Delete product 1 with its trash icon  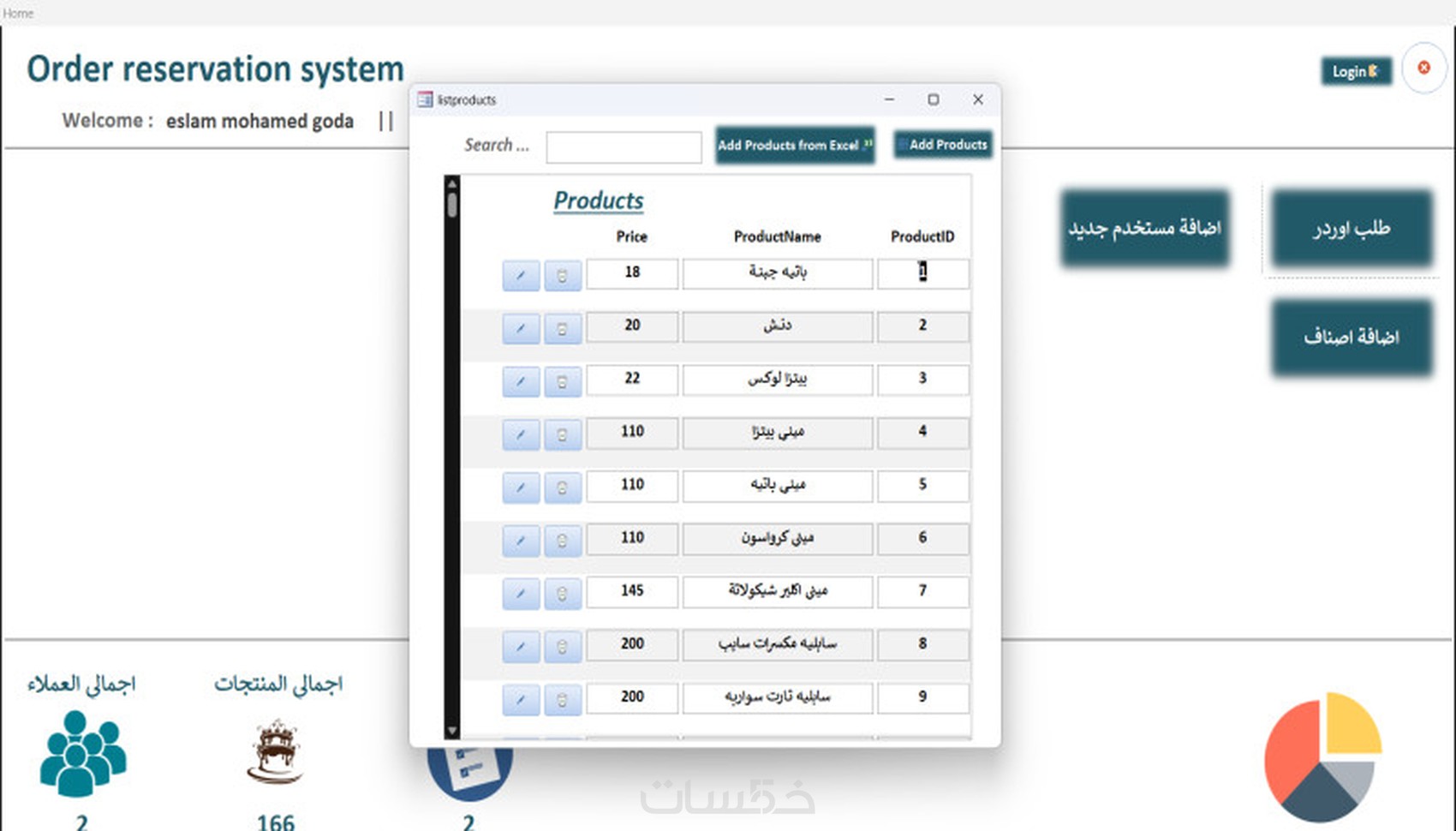coord(563,275)
